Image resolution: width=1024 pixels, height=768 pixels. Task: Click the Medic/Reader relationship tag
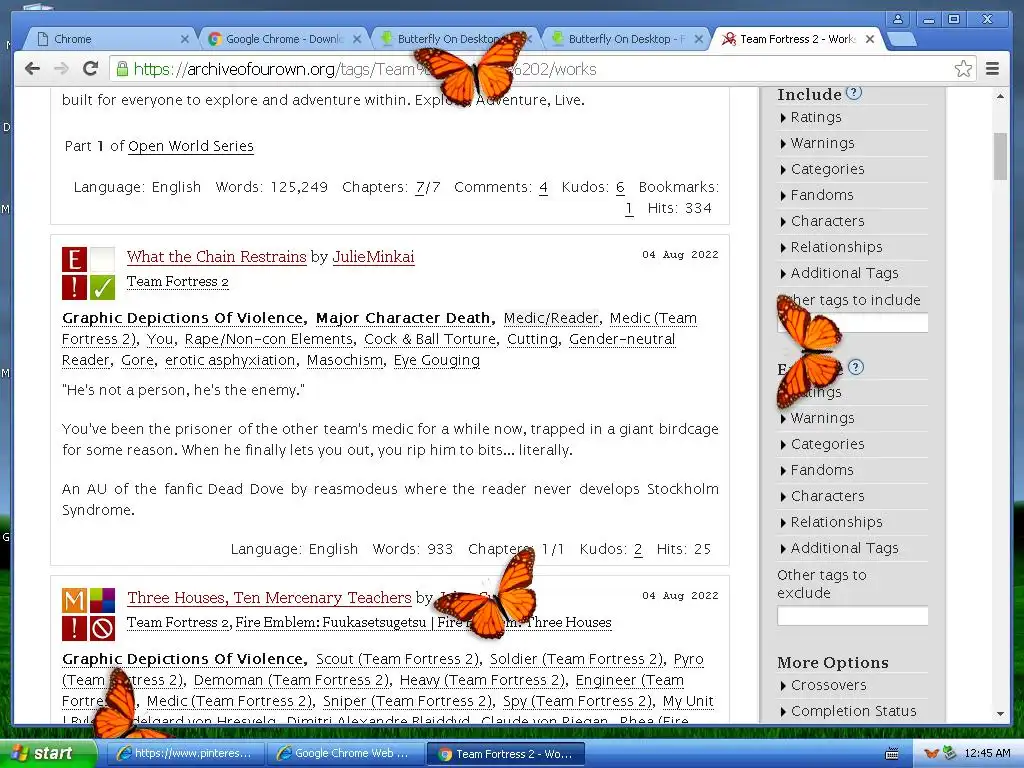pyautogui.click(x=551, y=318)
